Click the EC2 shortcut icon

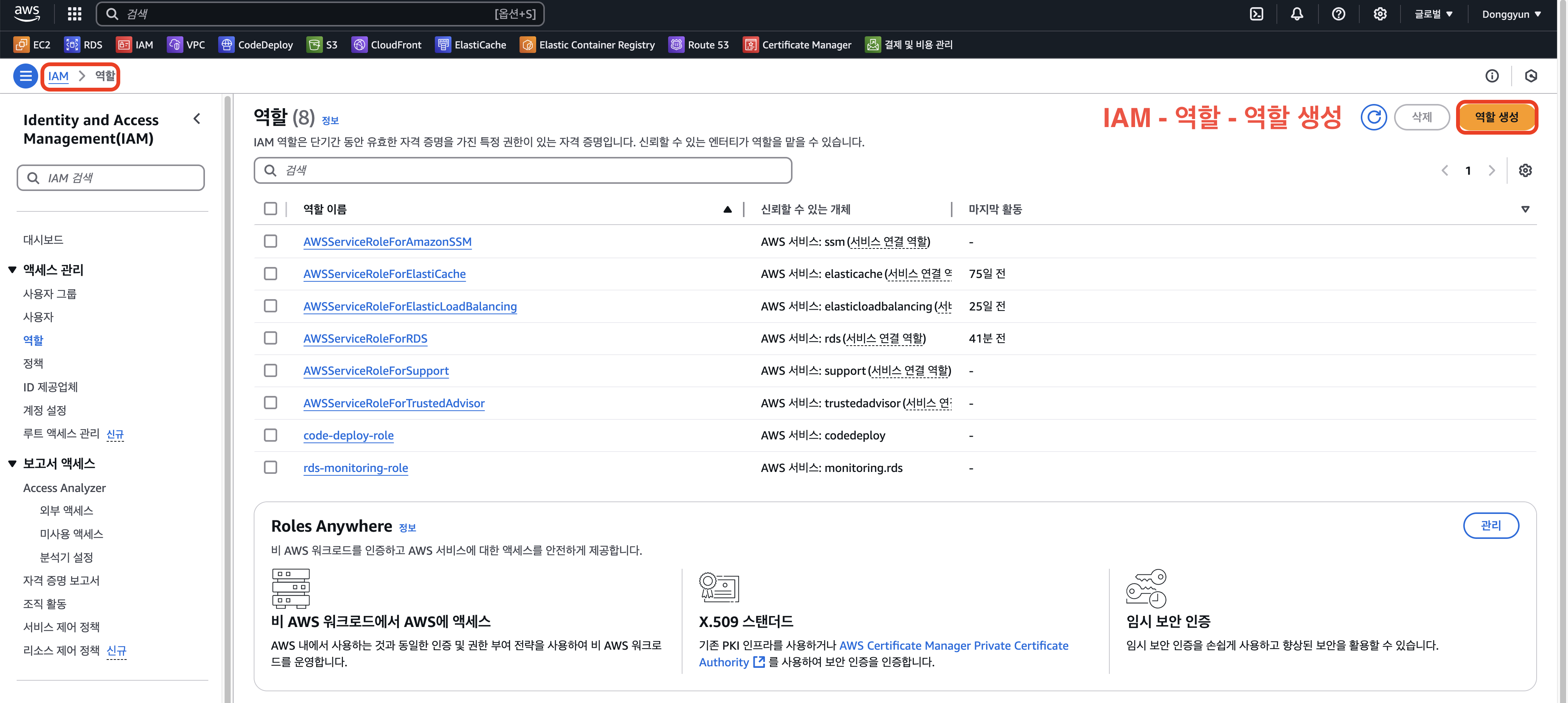tap(22, 44)
